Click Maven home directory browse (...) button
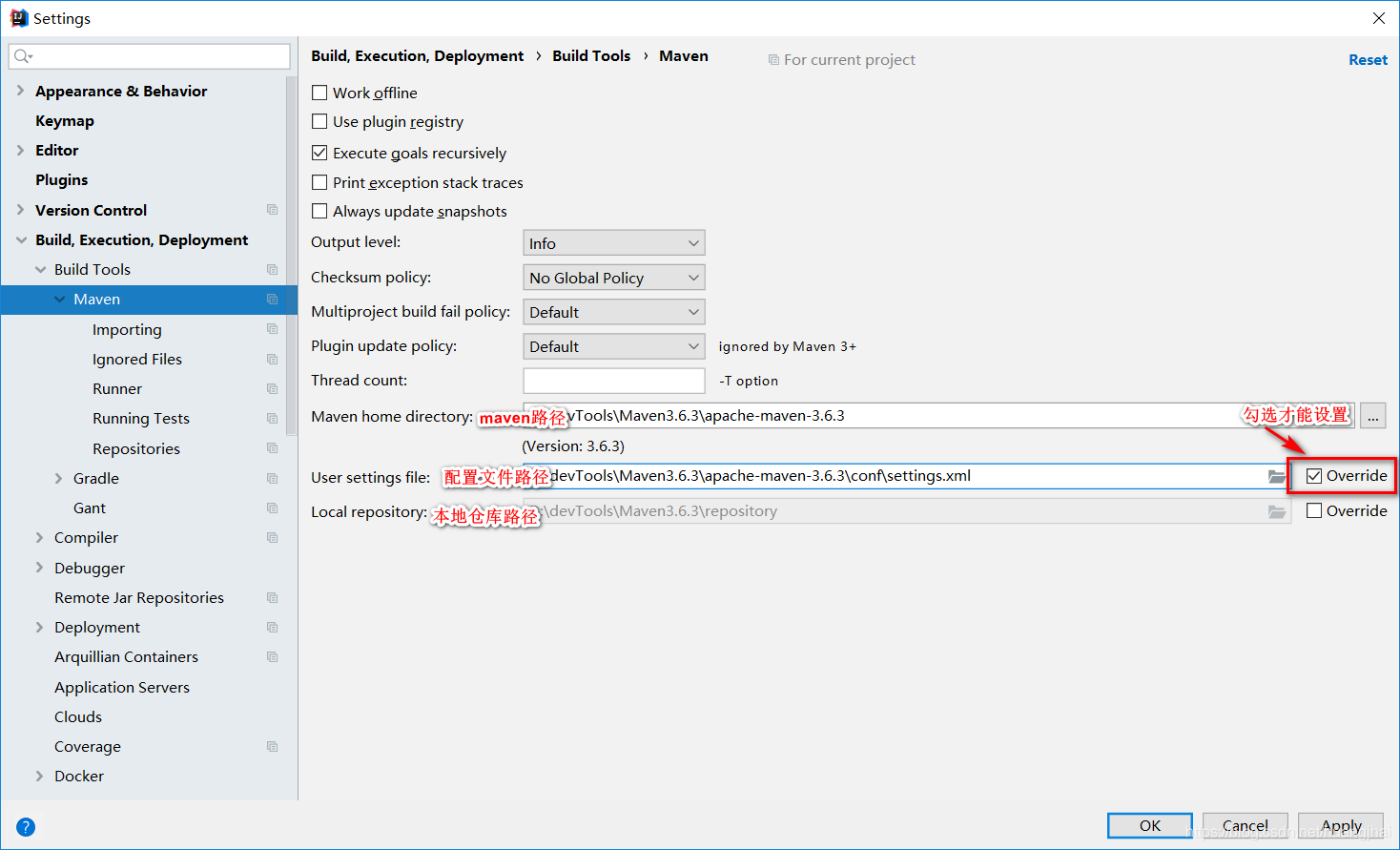Image resolution: width=1400 pixels, height=850 pixels. [1373, 416]
